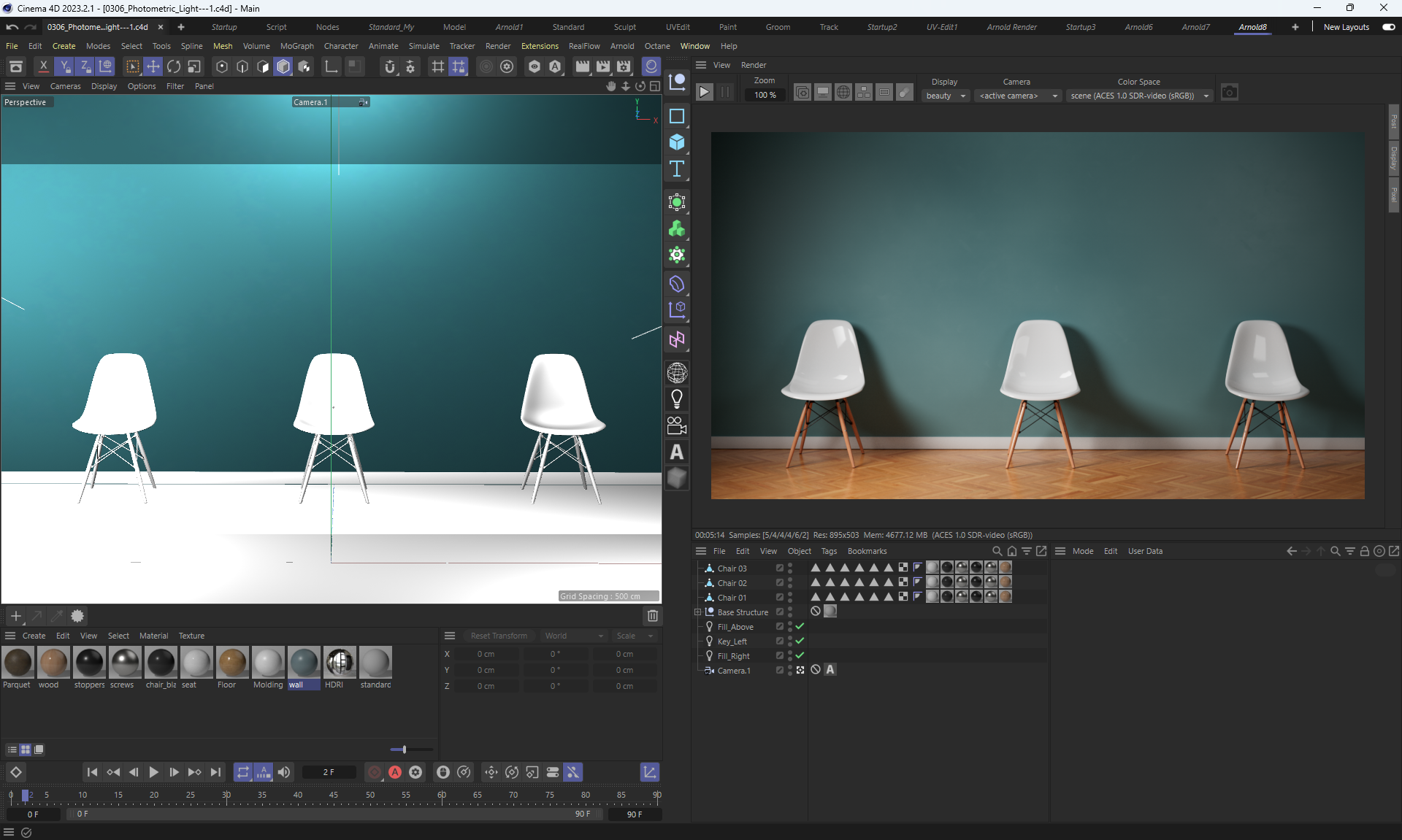This screenshot has width=1402, height=840.
Task: Add a light object icon
Action: [x=677, y=399]
